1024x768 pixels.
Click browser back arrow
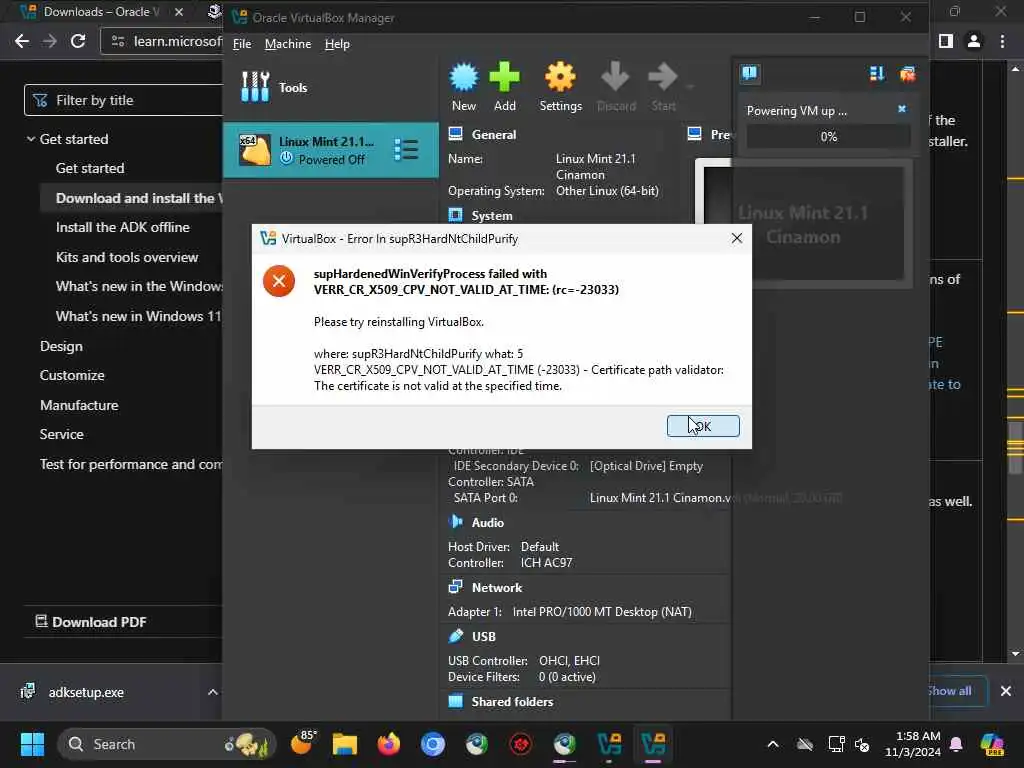tap(22, 41)
